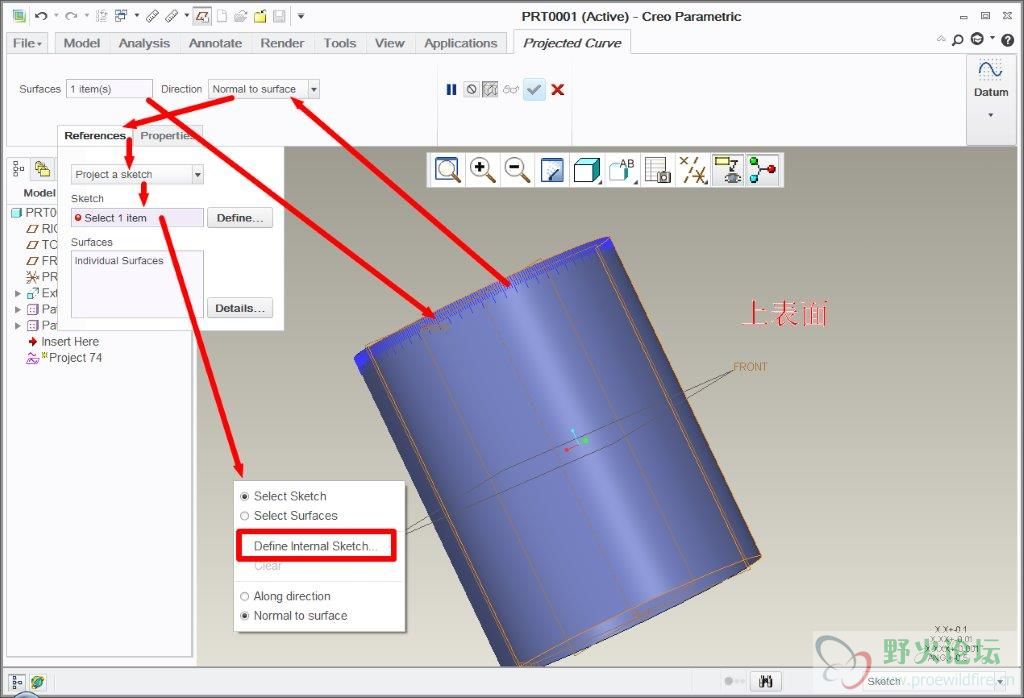Click the Repaint icon in graphics toolbar
The width and height of the screenshot is (1024, 698).
click(552, 170)
